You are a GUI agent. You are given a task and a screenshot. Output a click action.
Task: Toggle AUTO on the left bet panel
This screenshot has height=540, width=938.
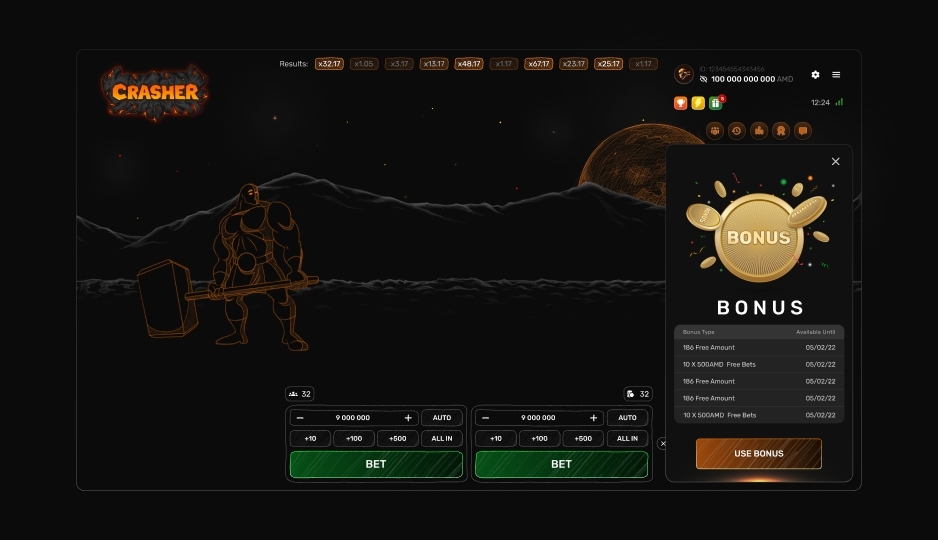(442, 418)
